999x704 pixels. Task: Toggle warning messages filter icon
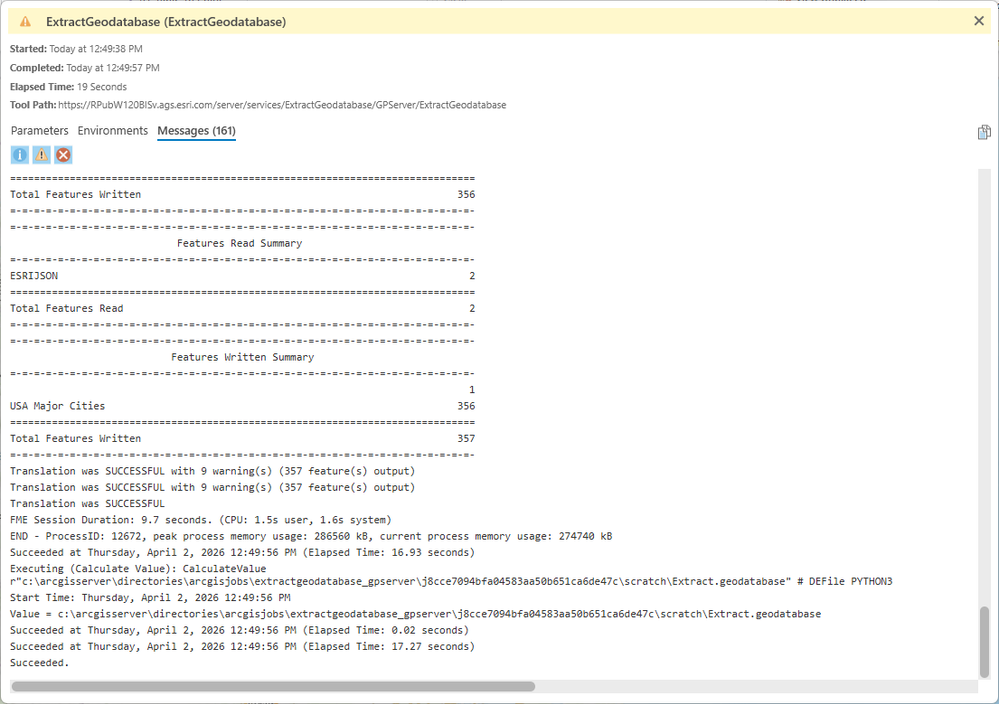tap(41, 155)
